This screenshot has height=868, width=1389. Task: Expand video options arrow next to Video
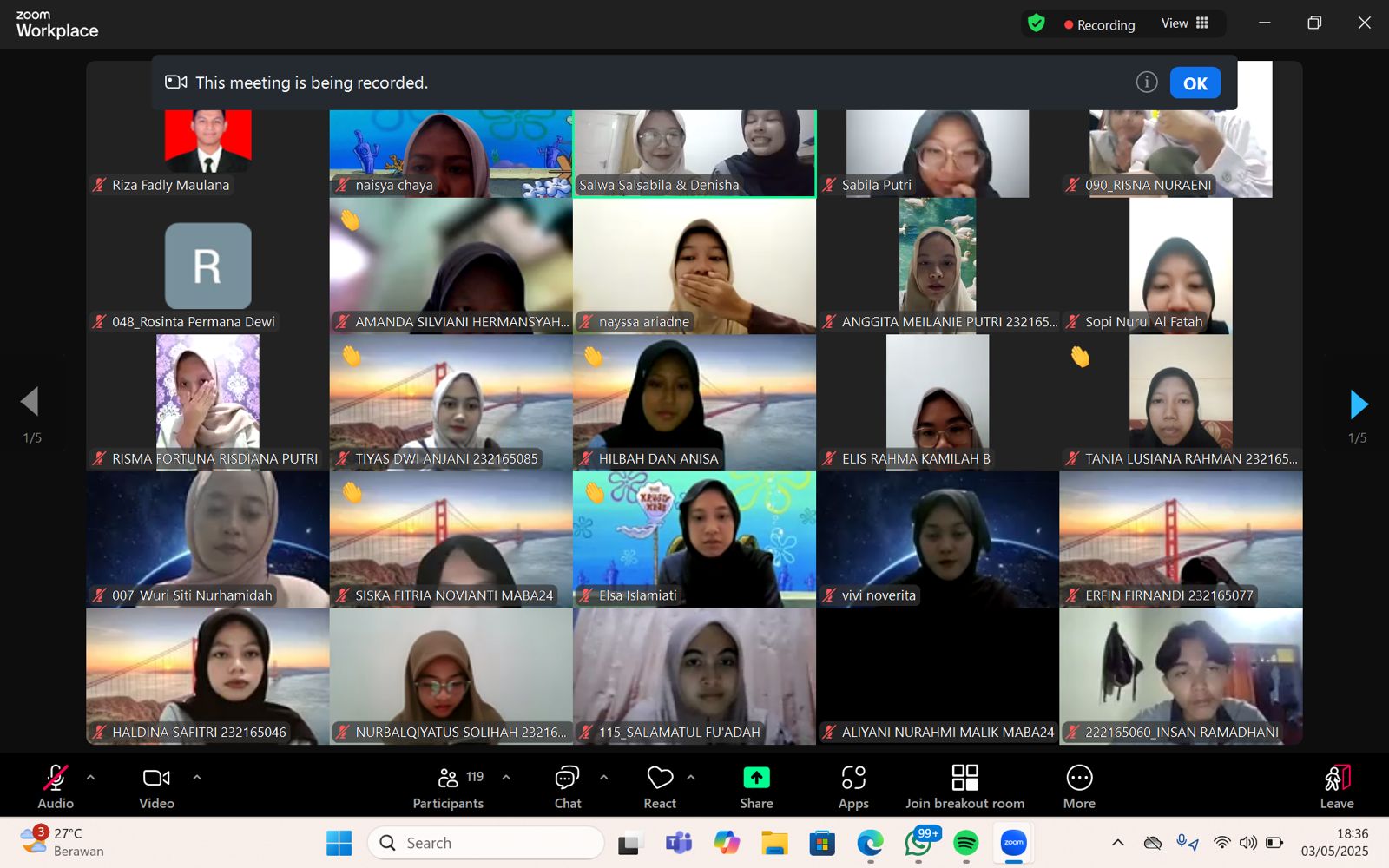pos(197,778)
